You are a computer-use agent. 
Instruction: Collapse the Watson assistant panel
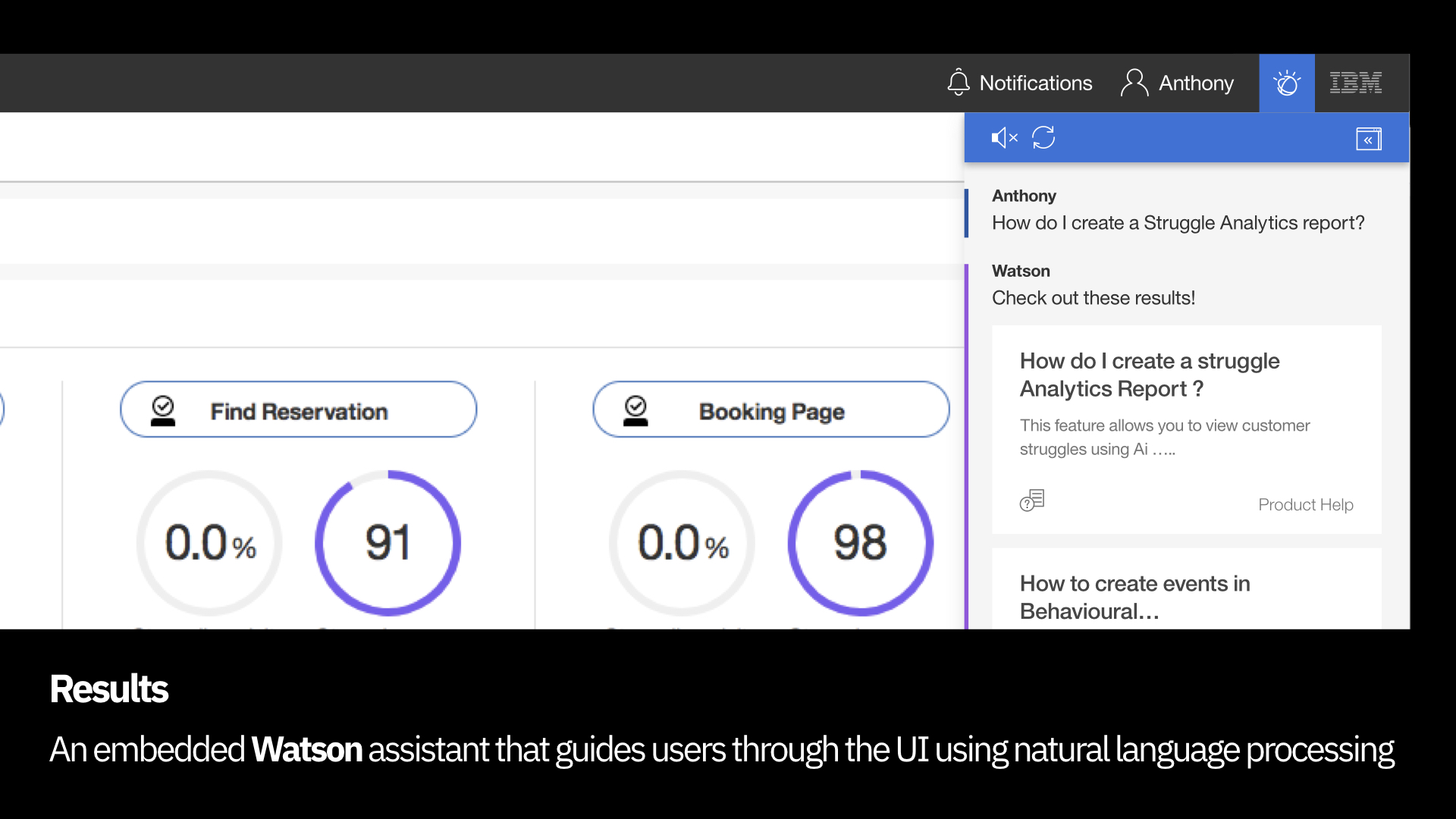click(x=1368, y=140)
